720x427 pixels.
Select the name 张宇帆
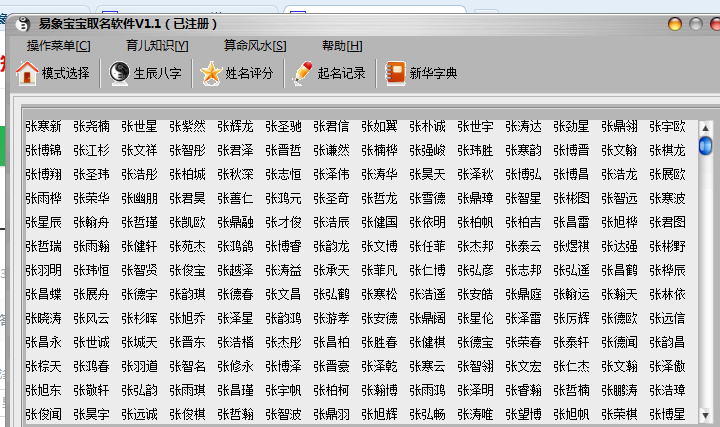283,390
